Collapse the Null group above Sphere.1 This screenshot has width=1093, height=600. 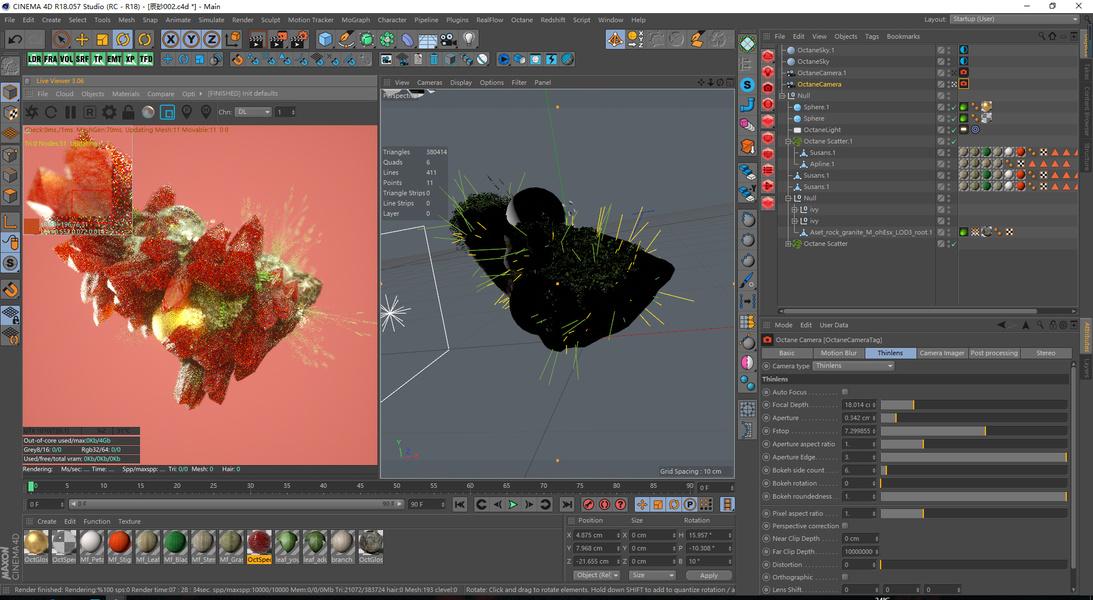coord(782,95)
